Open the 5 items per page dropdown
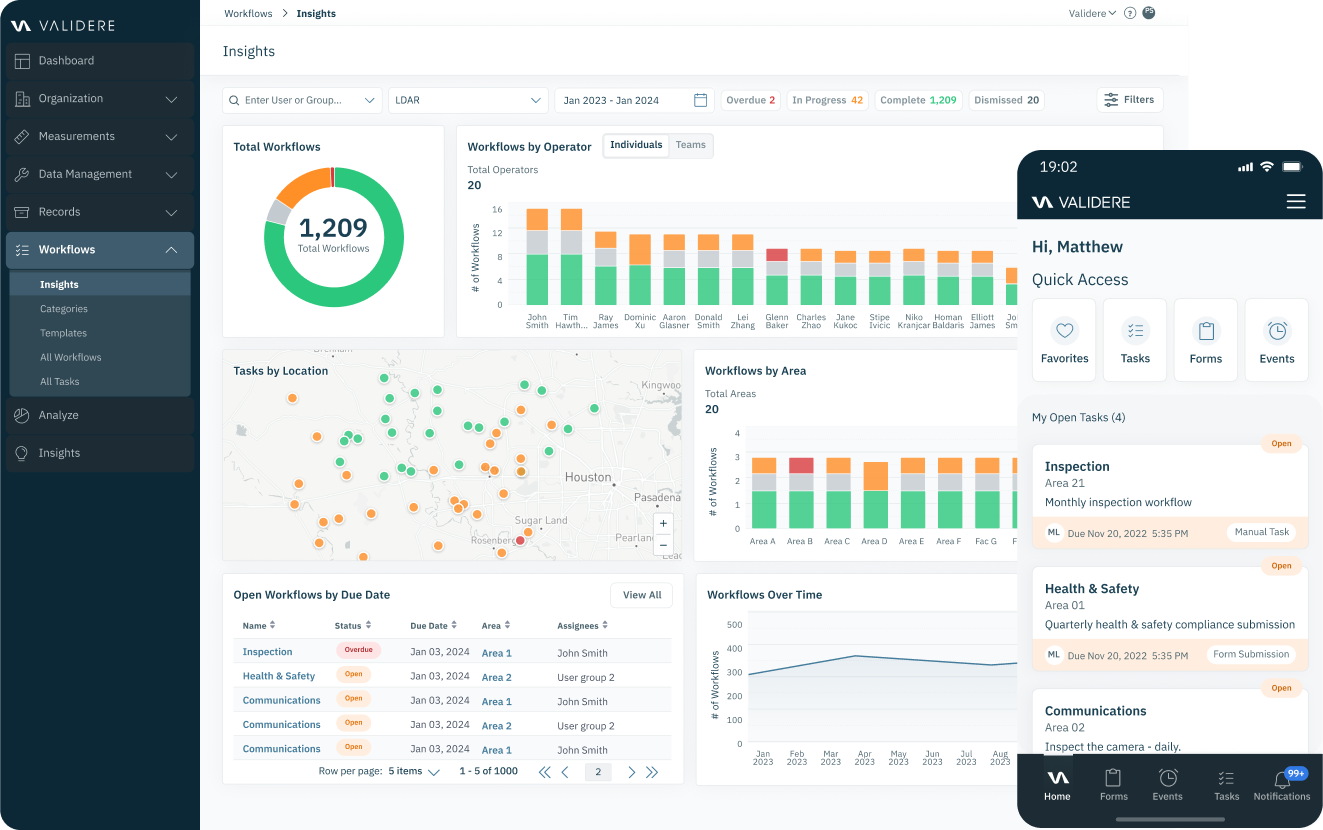Screen dimensions: 1323x830 pos(414,771)
